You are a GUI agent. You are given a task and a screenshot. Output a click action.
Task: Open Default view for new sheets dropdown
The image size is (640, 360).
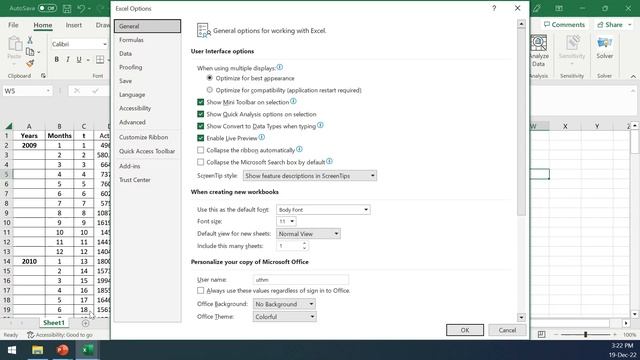pyautogui.click(x=308, y=234)
